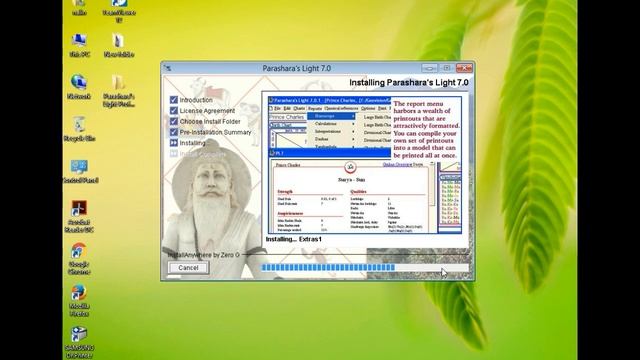Launch Mozilla Firefox from the desktop

tap(79, 300)
